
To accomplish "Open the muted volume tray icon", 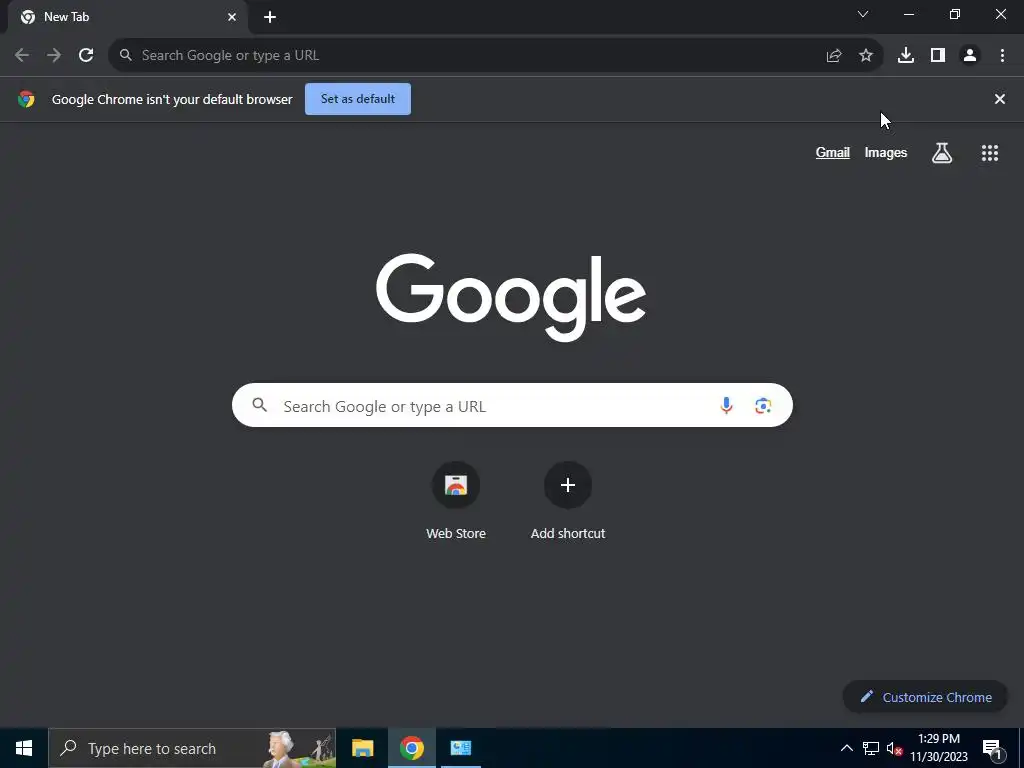I will (894, 748).
